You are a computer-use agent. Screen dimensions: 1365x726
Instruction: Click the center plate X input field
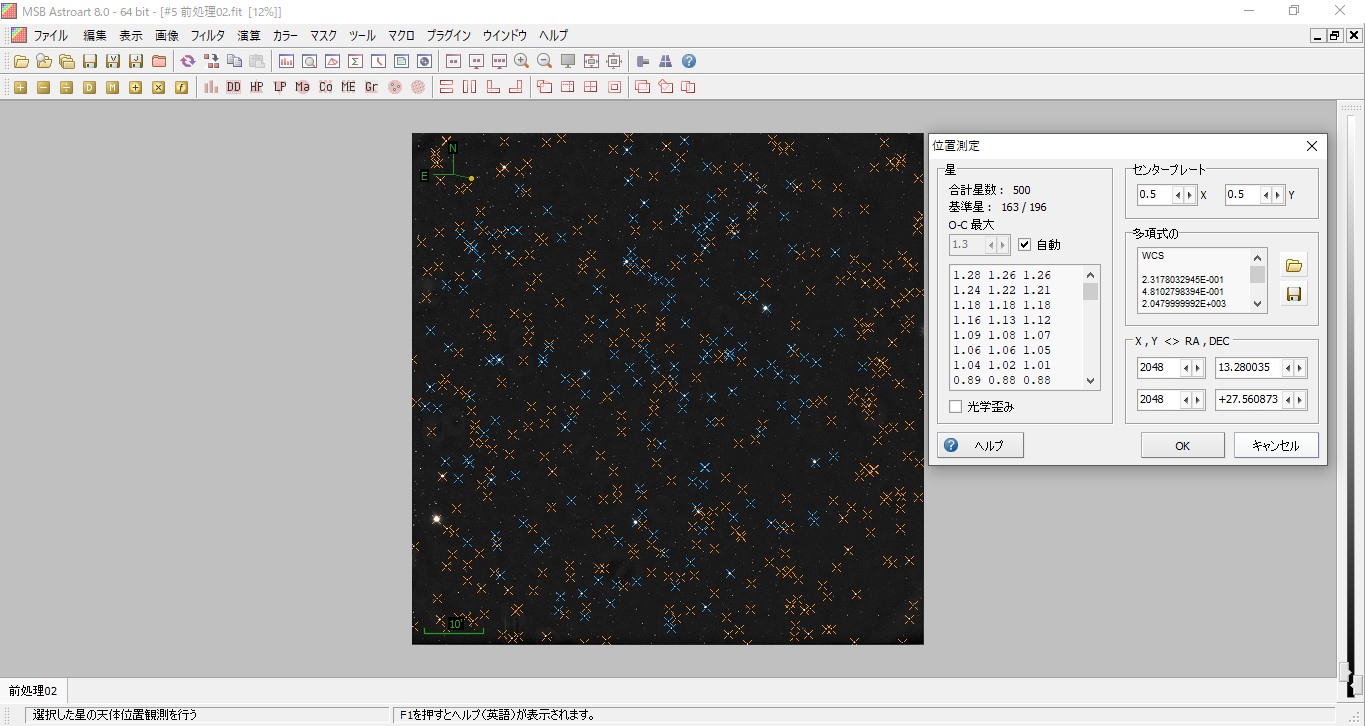[1155, 195]
